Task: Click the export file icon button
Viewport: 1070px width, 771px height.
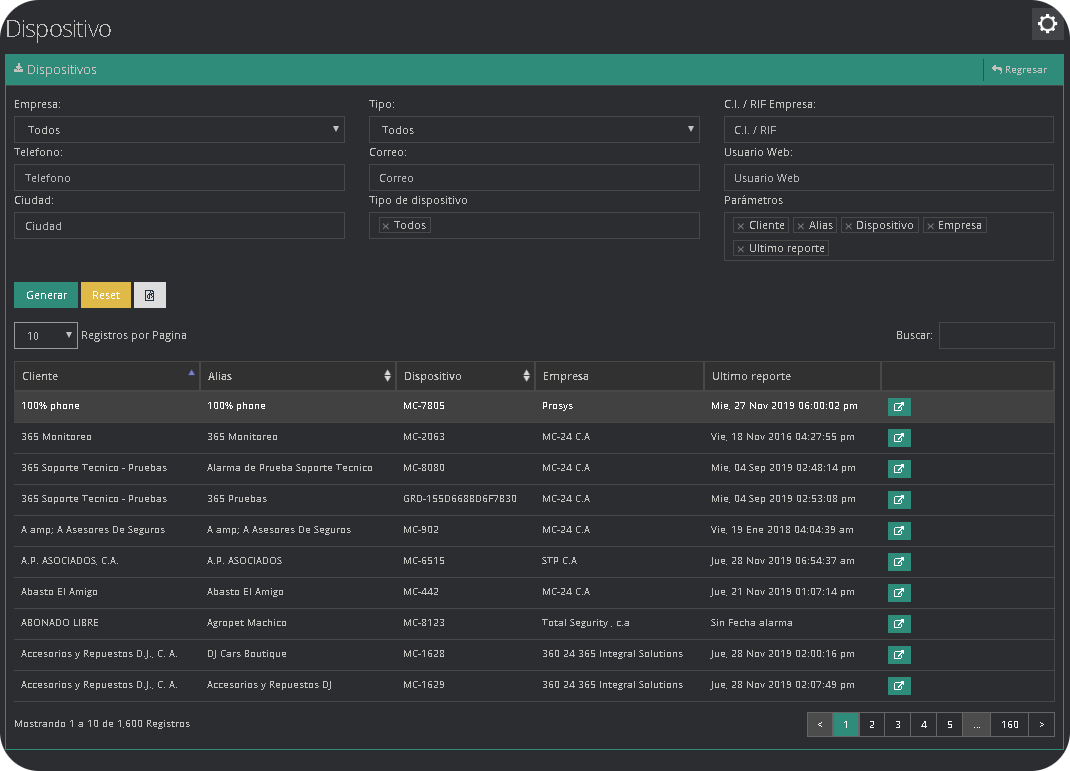Action: 150,295
